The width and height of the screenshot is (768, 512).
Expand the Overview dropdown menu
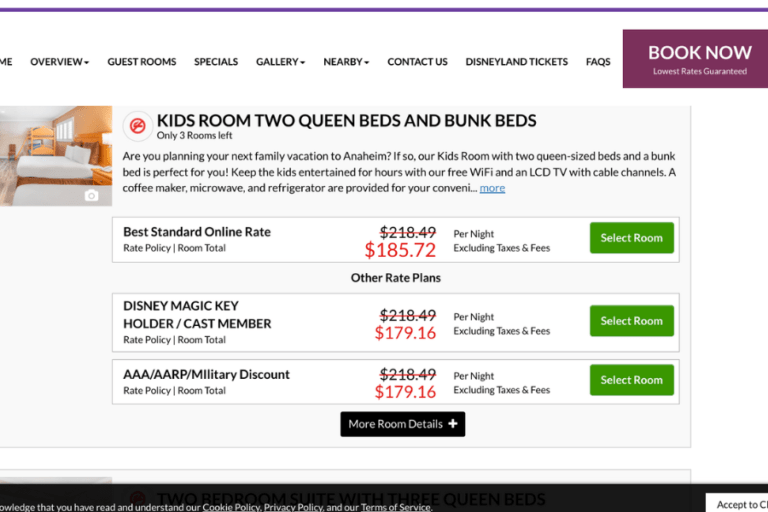click(59, 62)
